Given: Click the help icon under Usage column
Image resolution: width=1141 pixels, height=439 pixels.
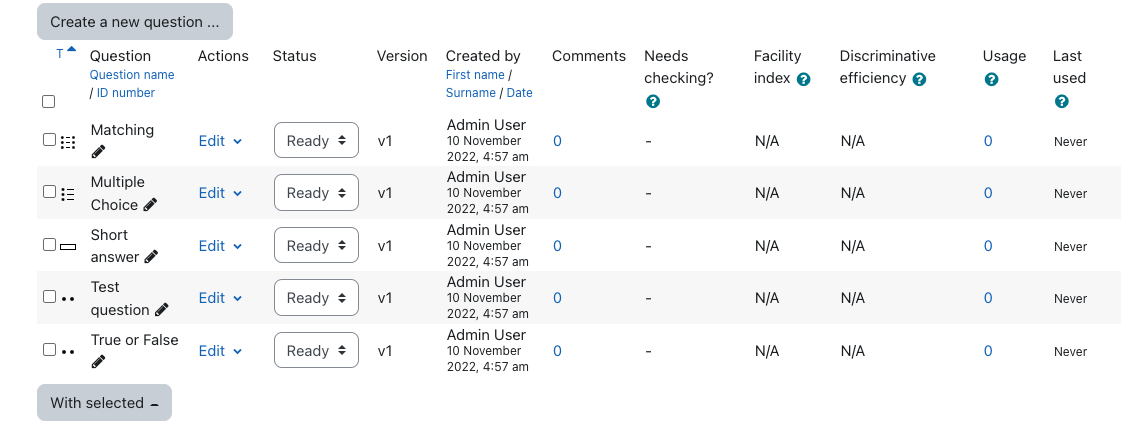Looking at the screenshot, I should [x=991, y=79].
